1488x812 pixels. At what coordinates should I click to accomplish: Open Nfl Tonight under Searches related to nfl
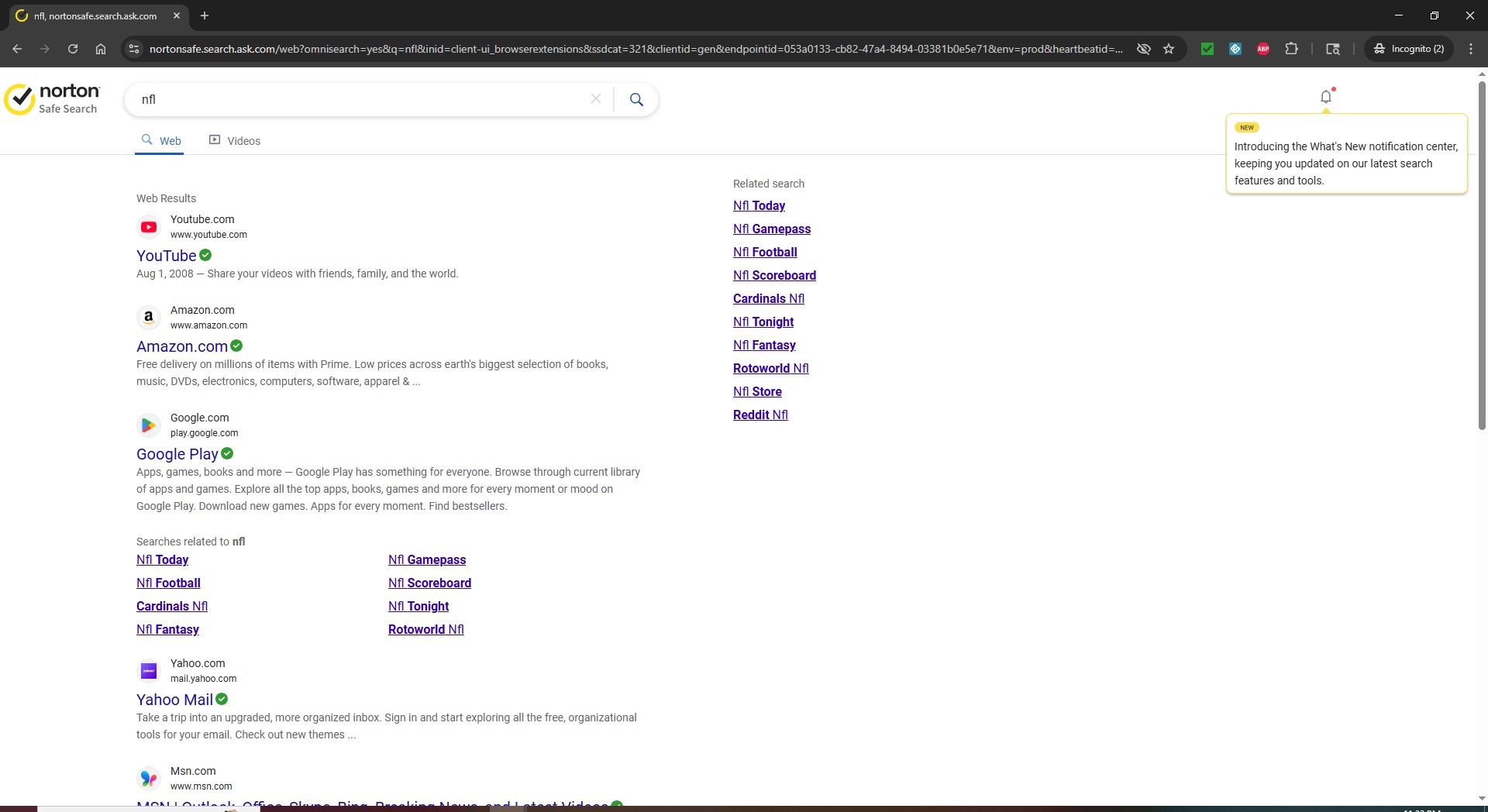[418, 606]
